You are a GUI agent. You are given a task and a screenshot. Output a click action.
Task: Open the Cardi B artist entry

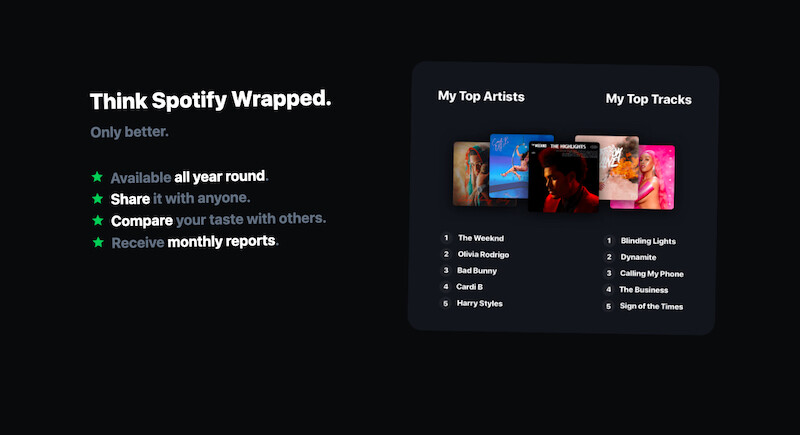coord(469,287)
